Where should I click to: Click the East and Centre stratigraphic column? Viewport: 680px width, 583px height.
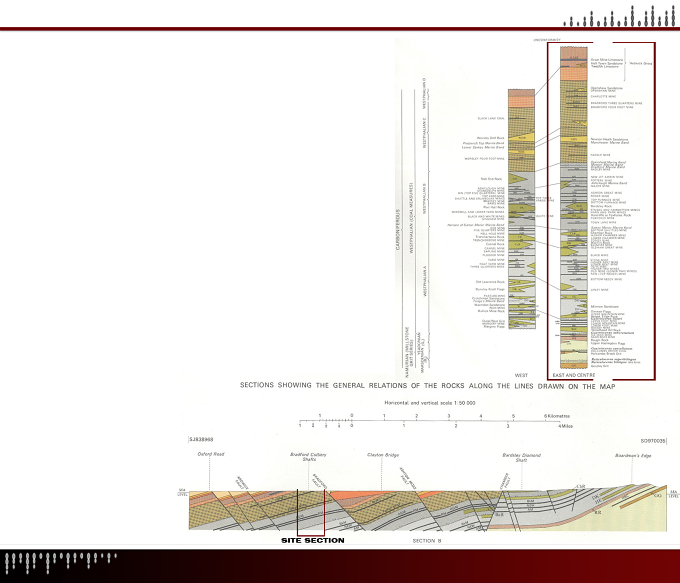pos(574,207)
